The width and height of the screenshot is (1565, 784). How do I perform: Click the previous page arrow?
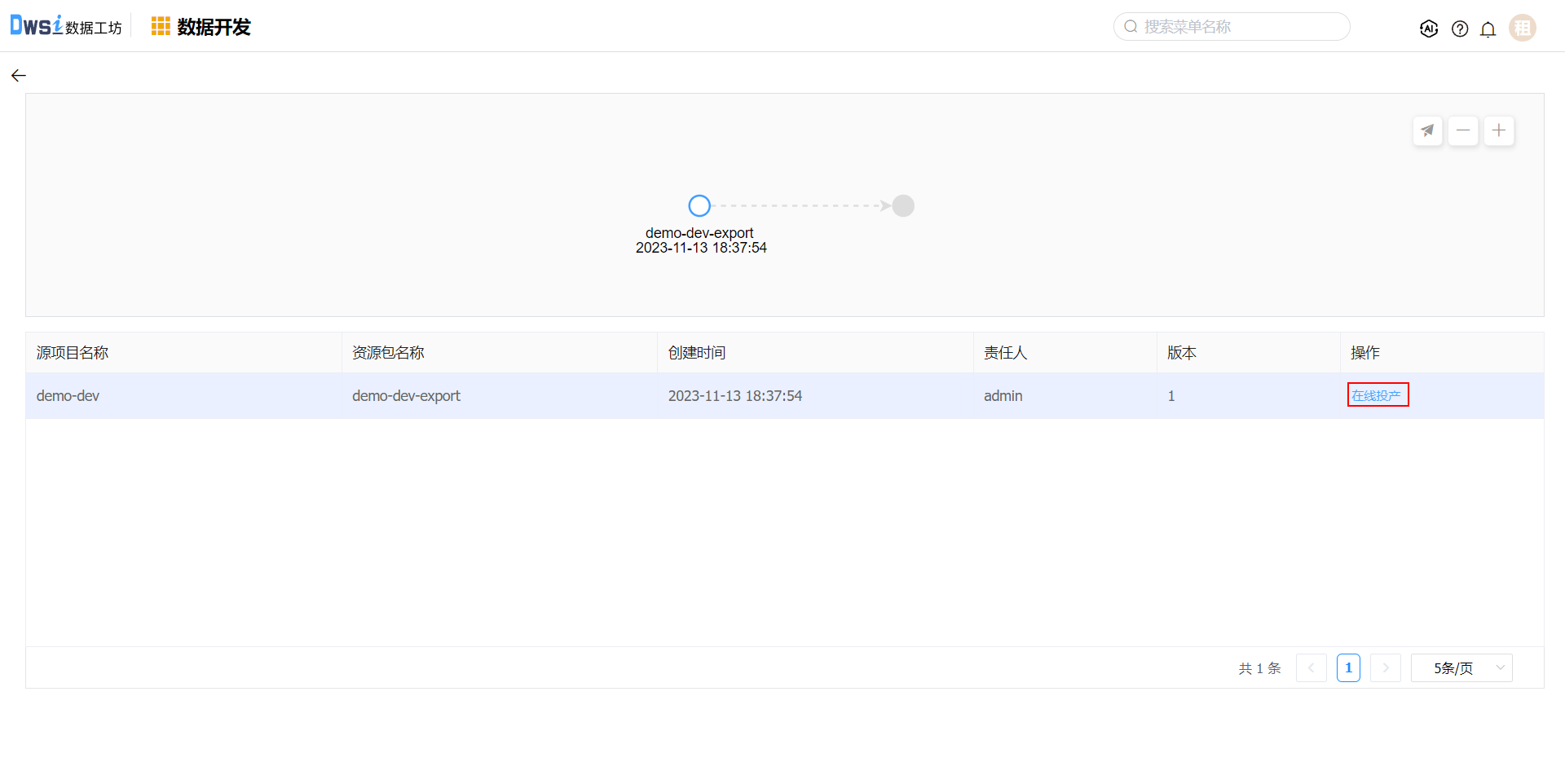pyautogui.click(x=1311, y=668)
